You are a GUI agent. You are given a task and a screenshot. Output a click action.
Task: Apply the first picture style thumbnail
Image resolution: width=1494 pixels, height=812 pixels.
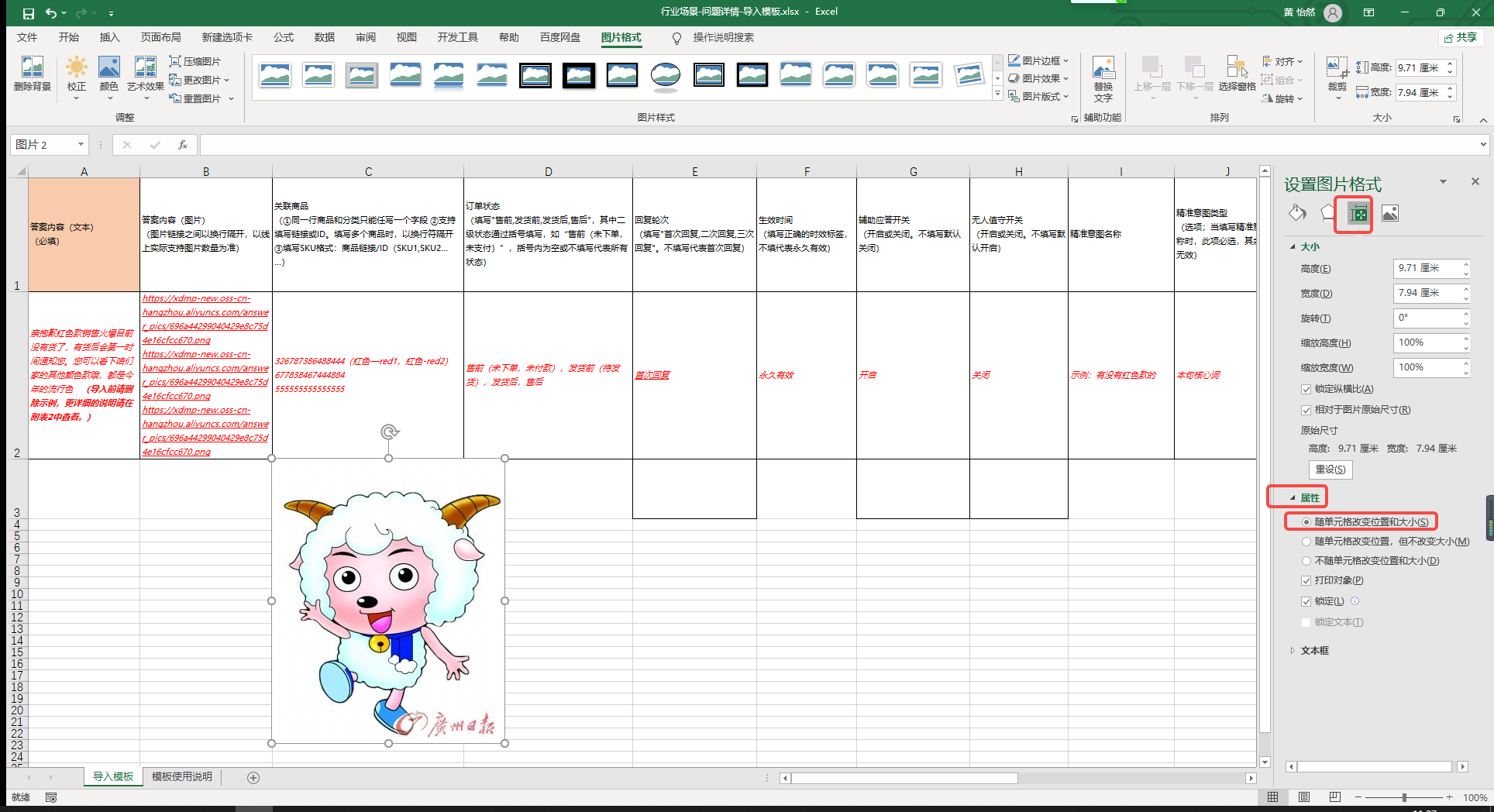pos(275,75)
